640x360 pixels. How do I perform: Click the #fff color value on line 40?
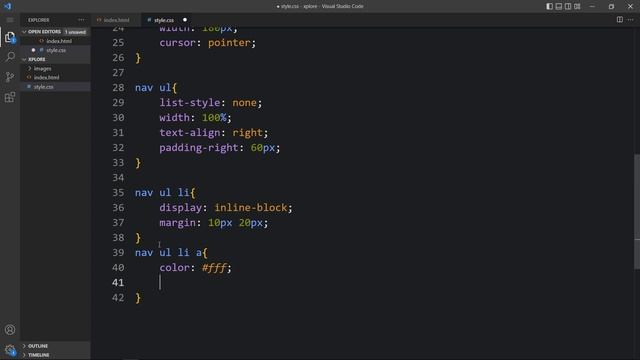point(214,268)
